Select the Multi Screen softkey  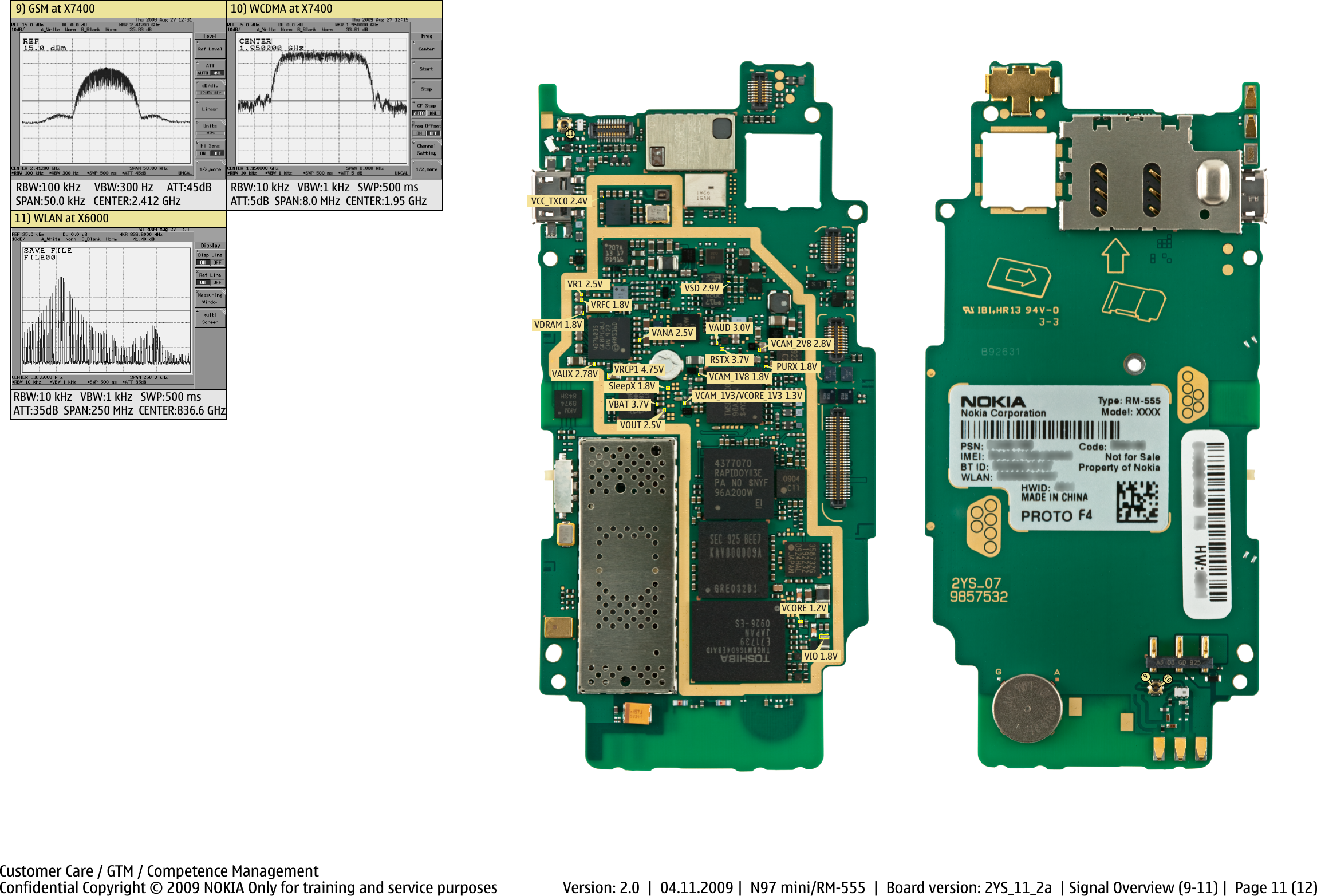pyautogui.click(x=211, y=318)
